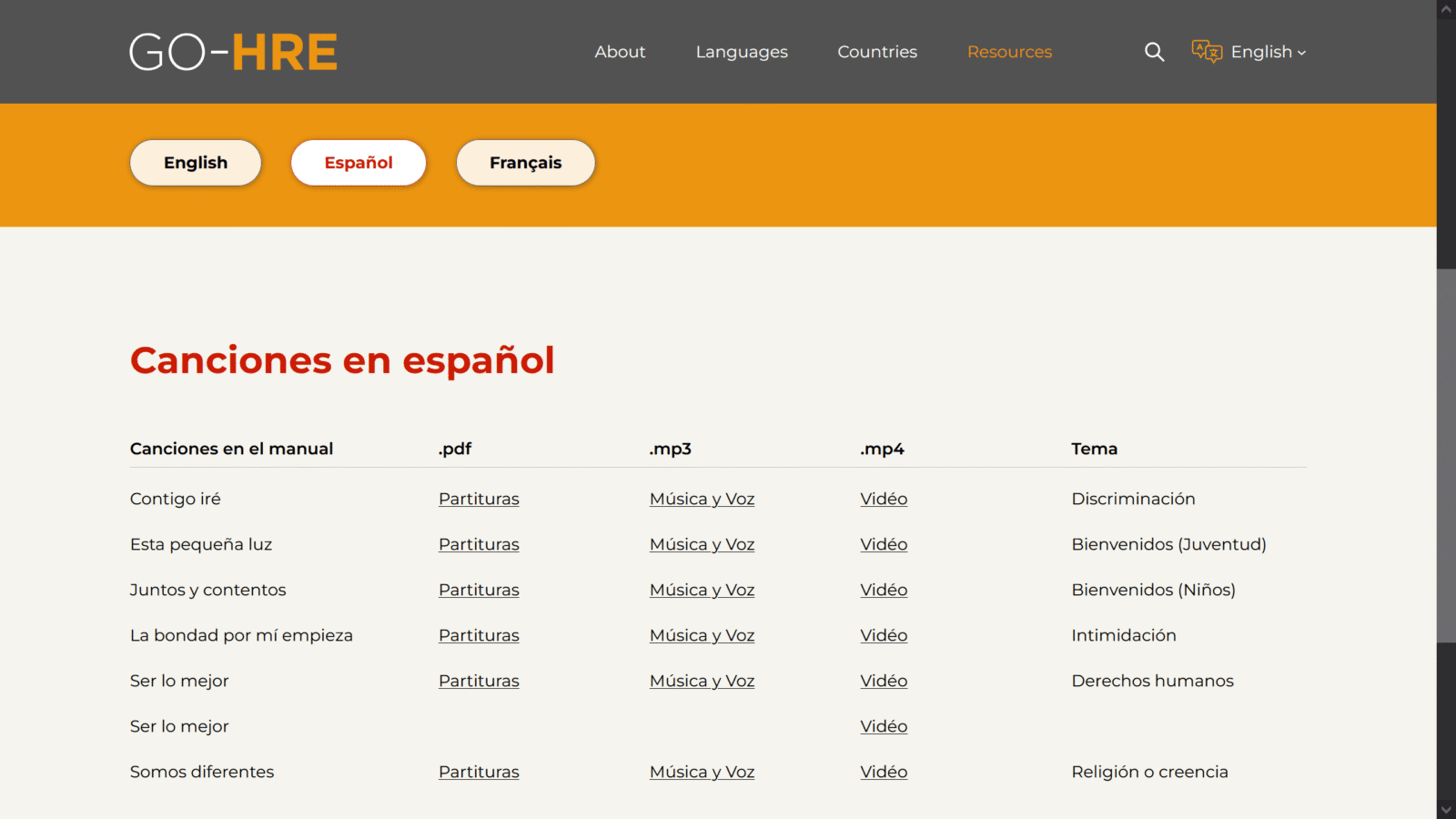The width and height of the screenshot is (1456, 819).
Task: Click the translate language icon
Action: pos(1207,52)
